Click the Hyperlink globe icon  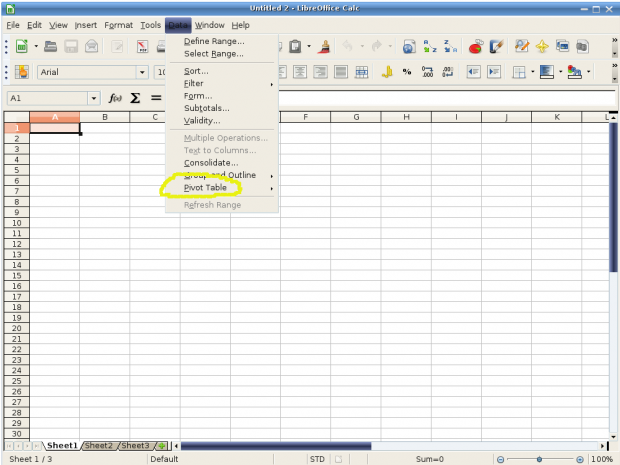click(x=409, y=47)
